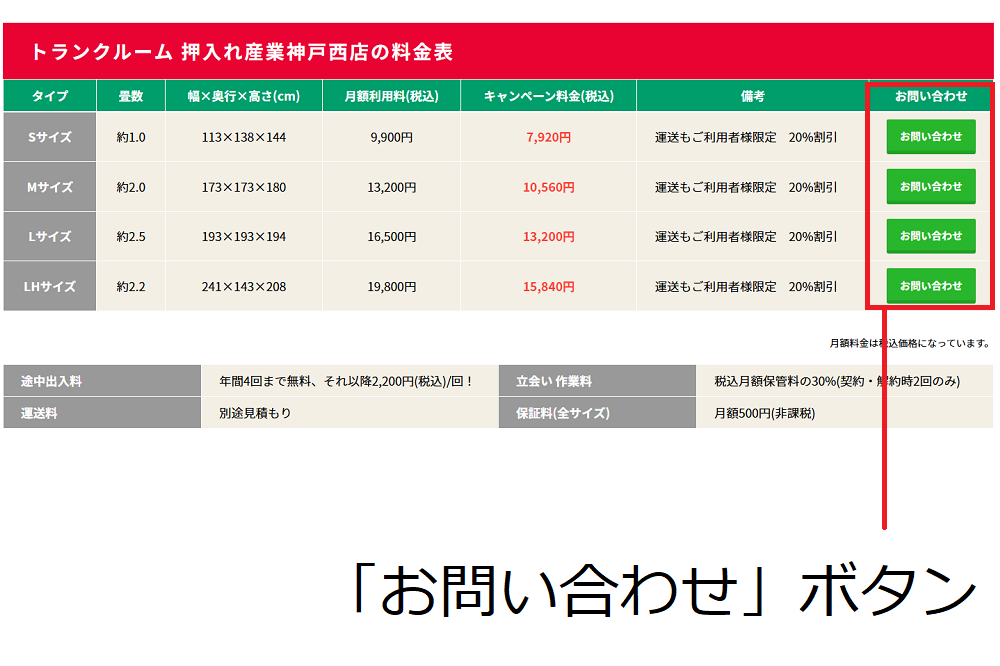Click the キャンペーン料金(税込) column header

click(548, 96)
